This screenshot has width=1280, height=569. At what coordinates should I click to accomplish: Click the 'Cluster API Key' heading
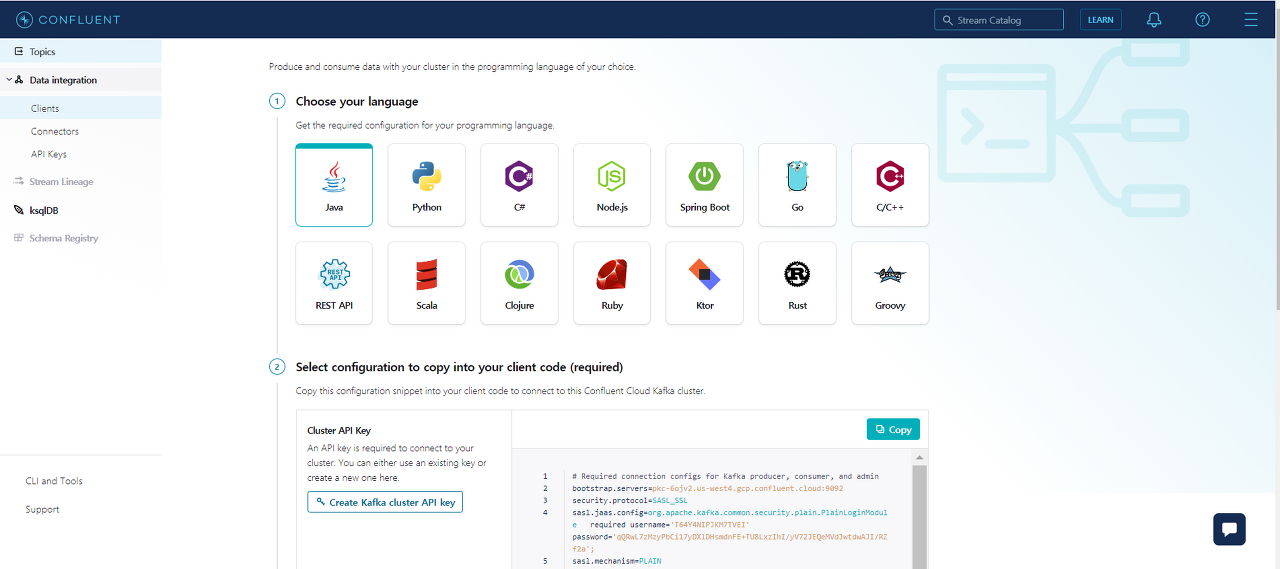click(x=339, y=431)
